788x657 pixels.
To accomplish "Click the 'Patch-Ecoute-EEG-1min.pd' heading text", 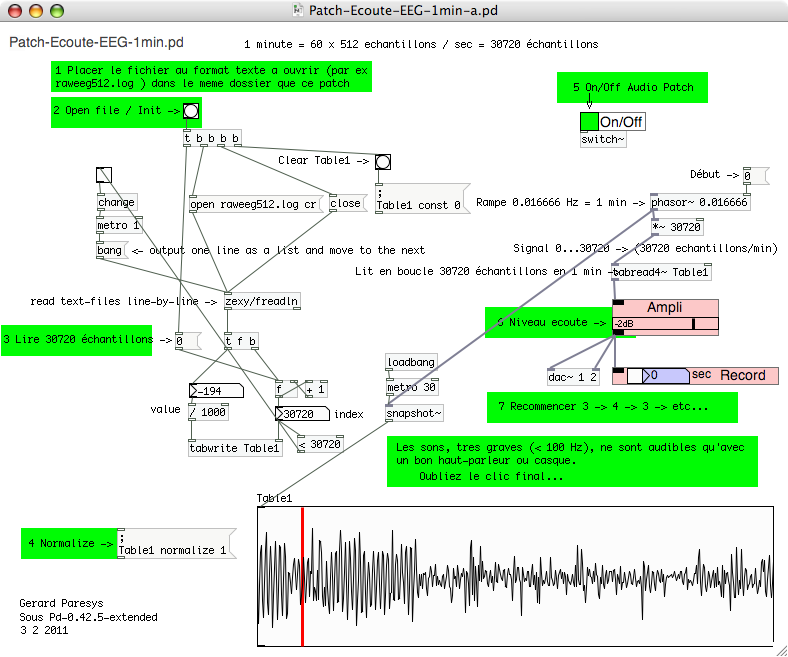I will [96, 42].
